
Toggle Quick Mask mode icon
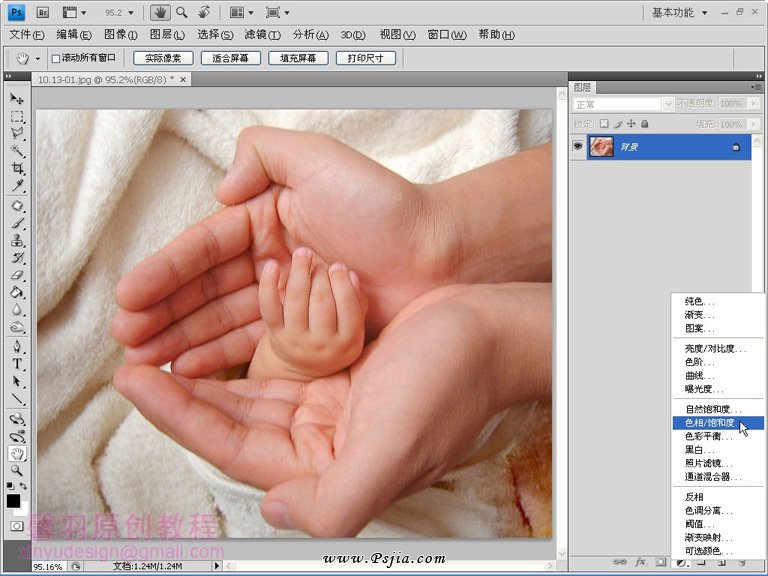[17, 525]
